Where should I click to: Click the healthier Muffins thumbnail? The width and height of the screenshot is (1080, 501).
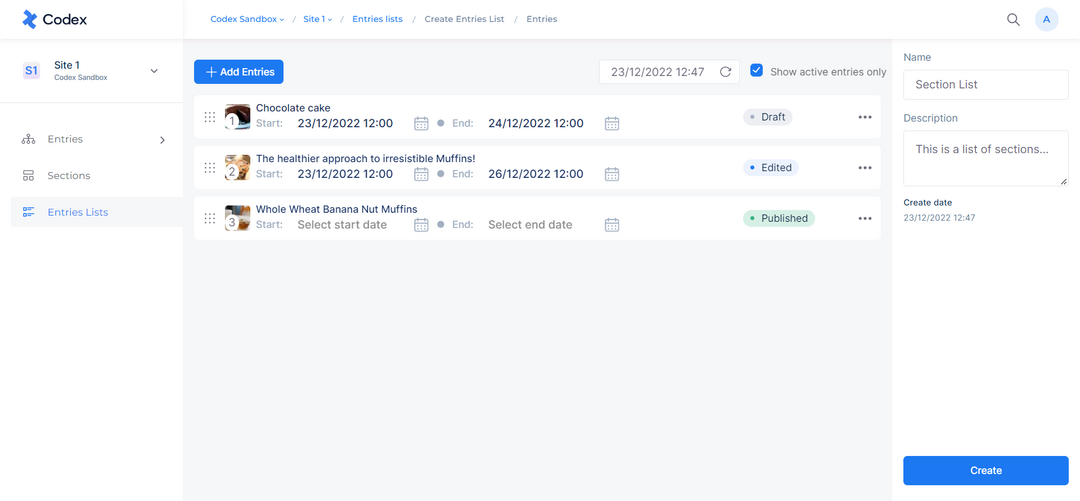[x=238, y=167]
